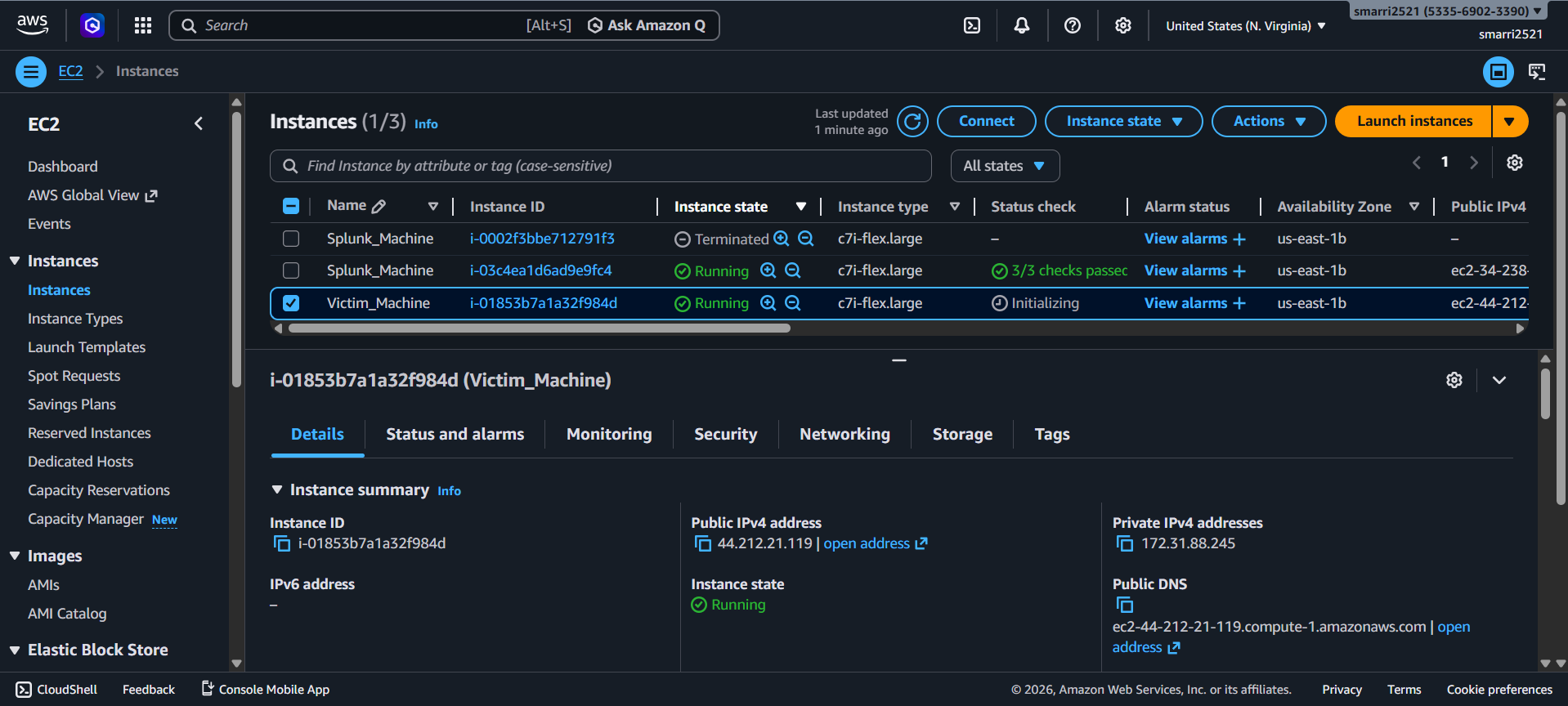Open the Networking tab
Viewport: 1568px width, 706px height.
pyautogui.click(x=844, y=434)
